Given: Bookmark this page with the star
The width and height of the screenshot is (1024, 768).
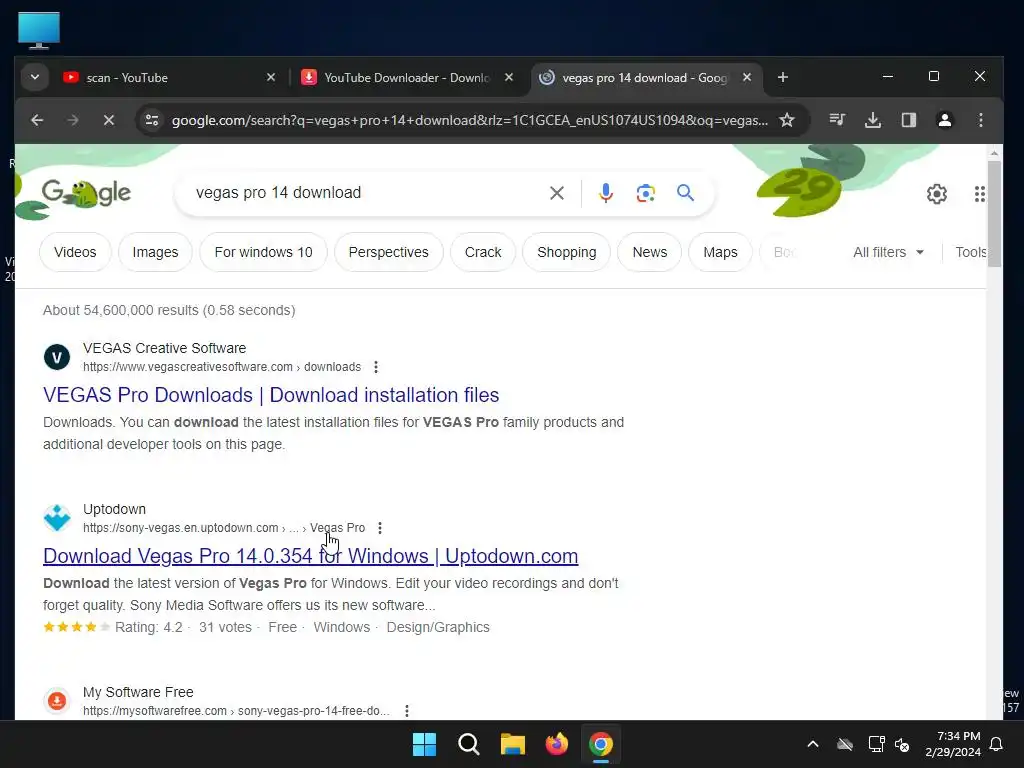Looking at the screenshot, I should [787, 120].
